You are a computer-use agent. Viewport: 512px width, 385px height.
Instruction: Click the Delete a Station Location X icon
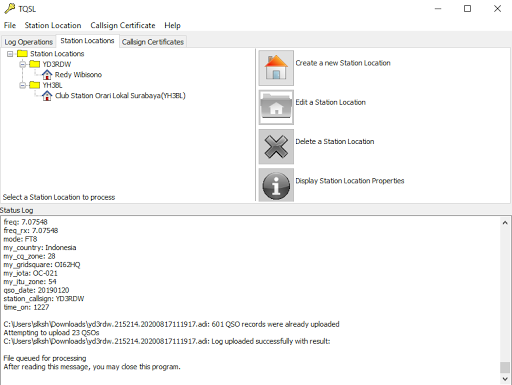(x=276, y=147)
